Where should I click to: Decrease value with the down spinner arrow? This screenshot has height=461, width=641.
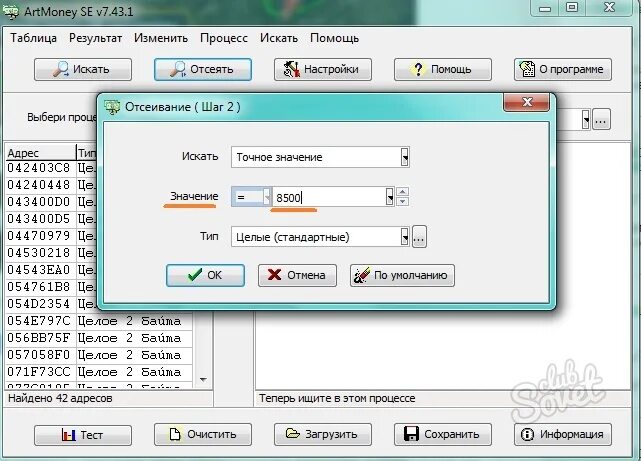(x=403, y=201)
